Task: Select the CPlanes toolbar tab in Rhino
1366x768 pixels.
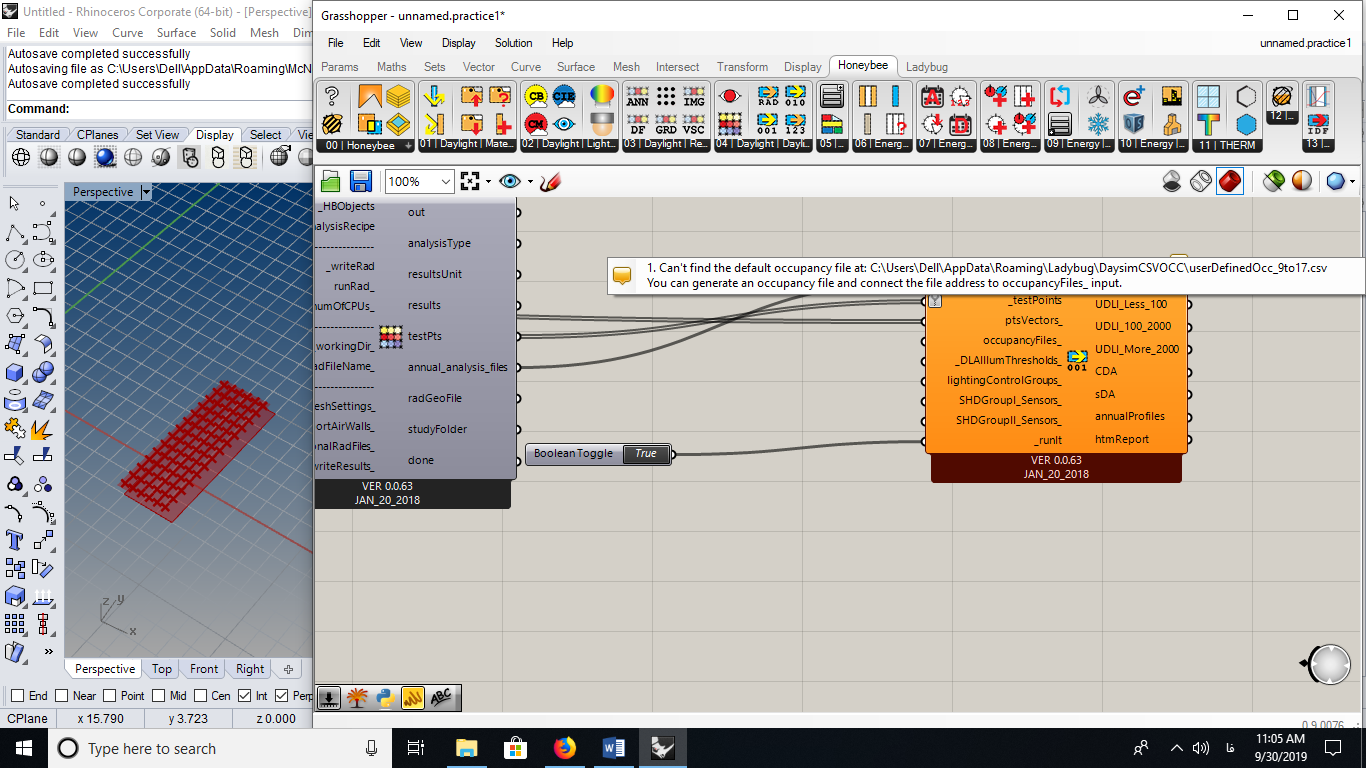Action: 98,135
